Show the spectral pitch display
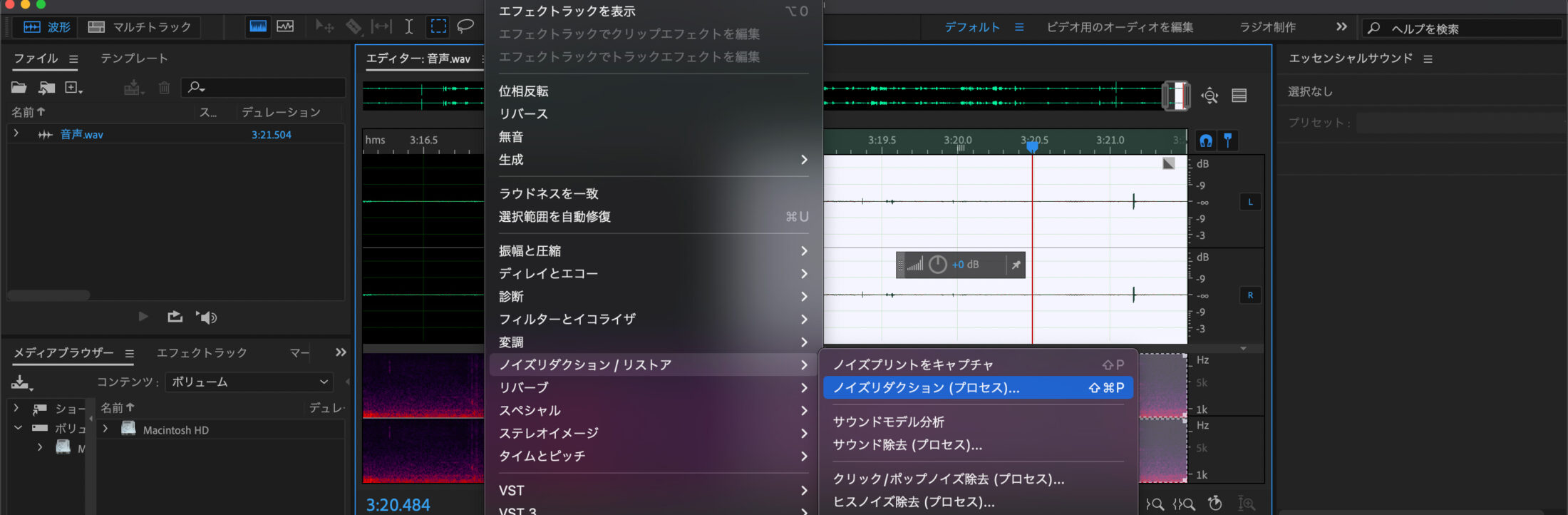The image size is (1568, 515). coord(285,26)
